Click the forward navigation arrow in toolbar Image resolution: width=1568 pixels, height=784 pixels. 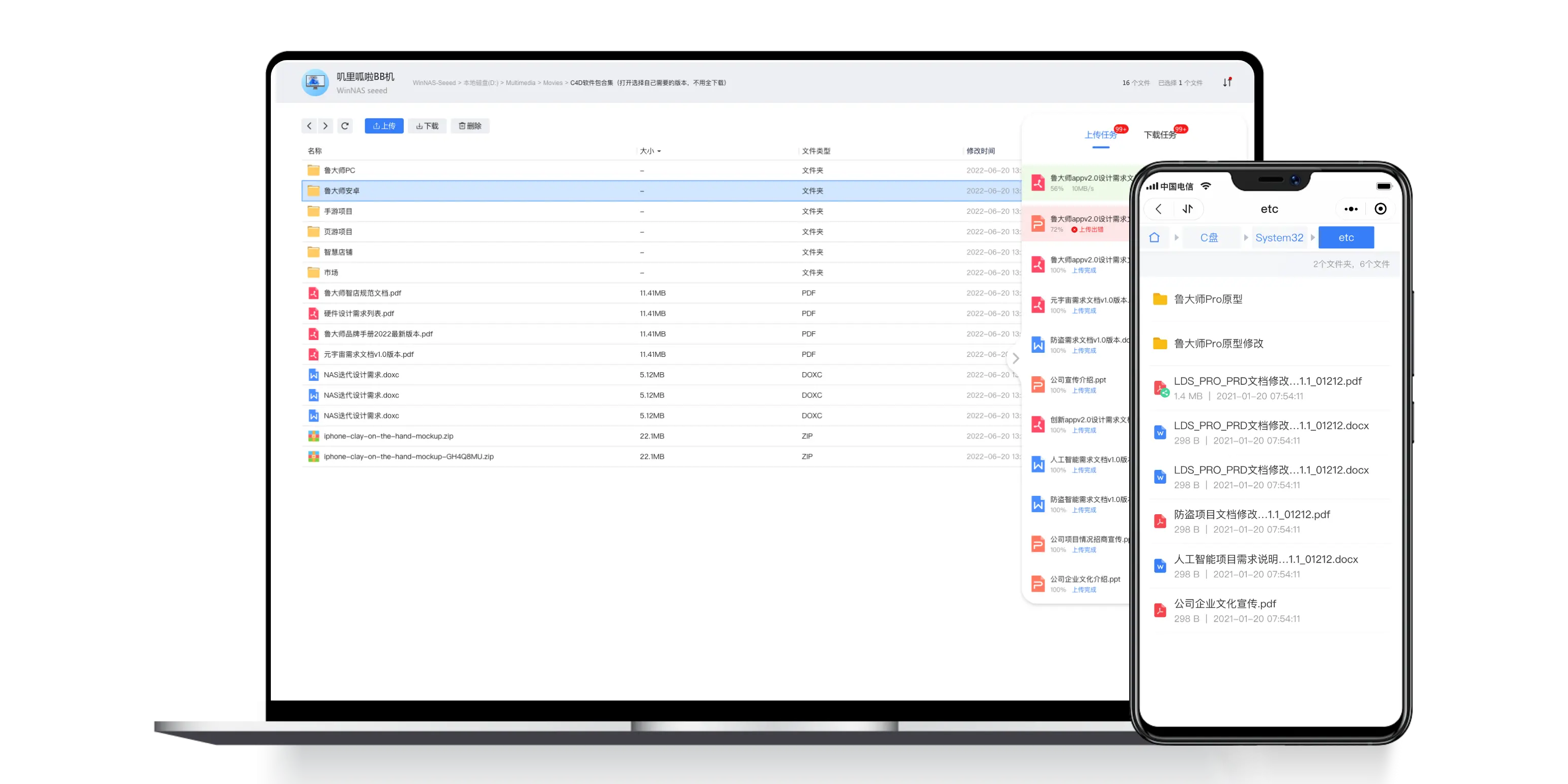click(326, 126)
